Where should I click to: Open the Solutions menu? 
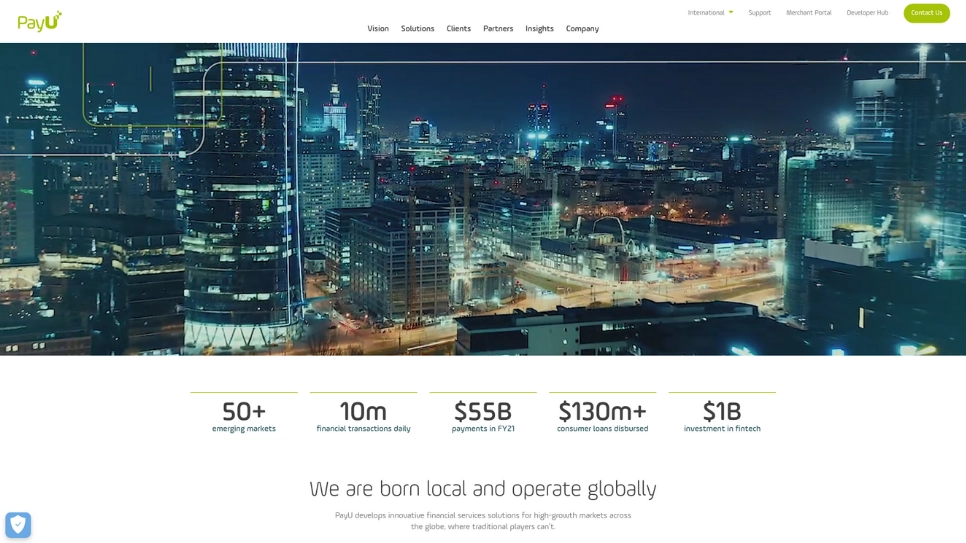point(417,29)
